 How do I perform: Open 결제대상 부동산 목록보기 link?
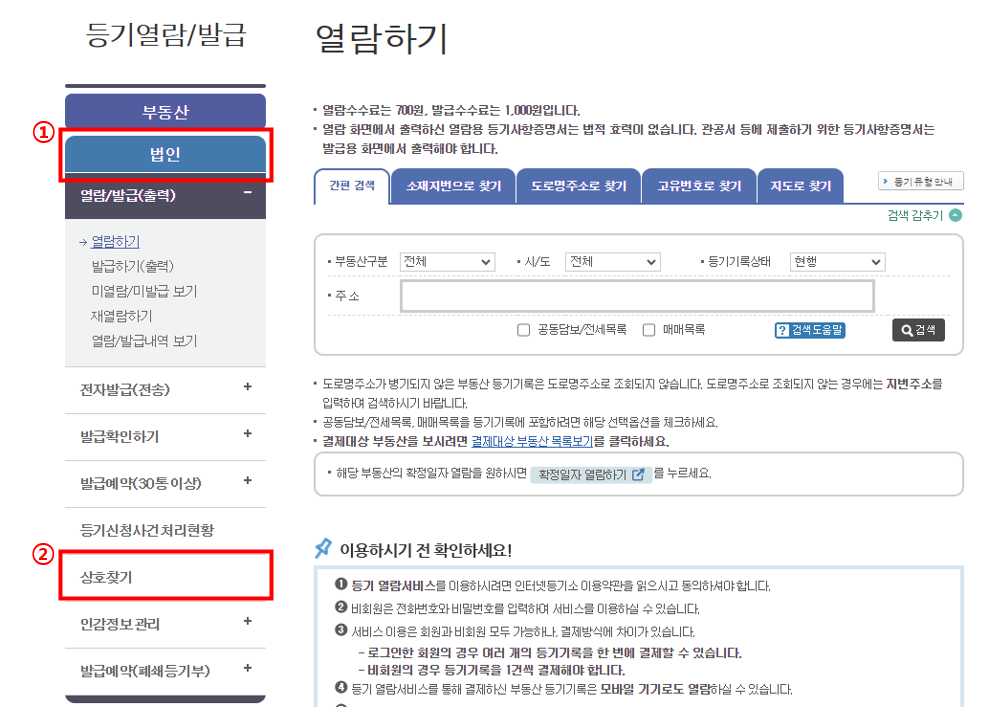coord(532,442)
